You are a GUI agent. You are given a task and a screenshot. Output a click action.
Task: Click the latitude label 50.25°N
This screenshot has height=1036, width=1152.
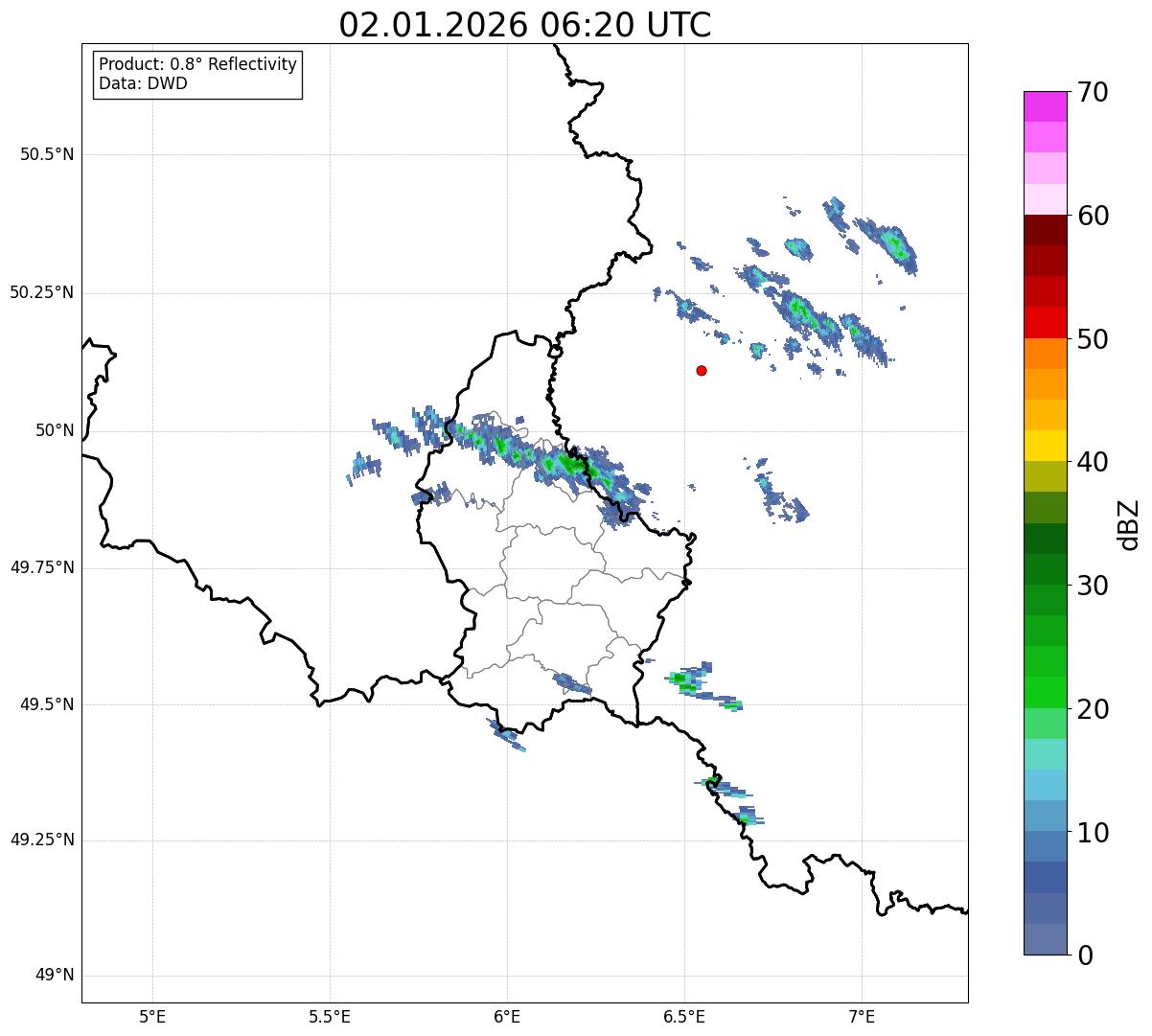tap(41, 292)
